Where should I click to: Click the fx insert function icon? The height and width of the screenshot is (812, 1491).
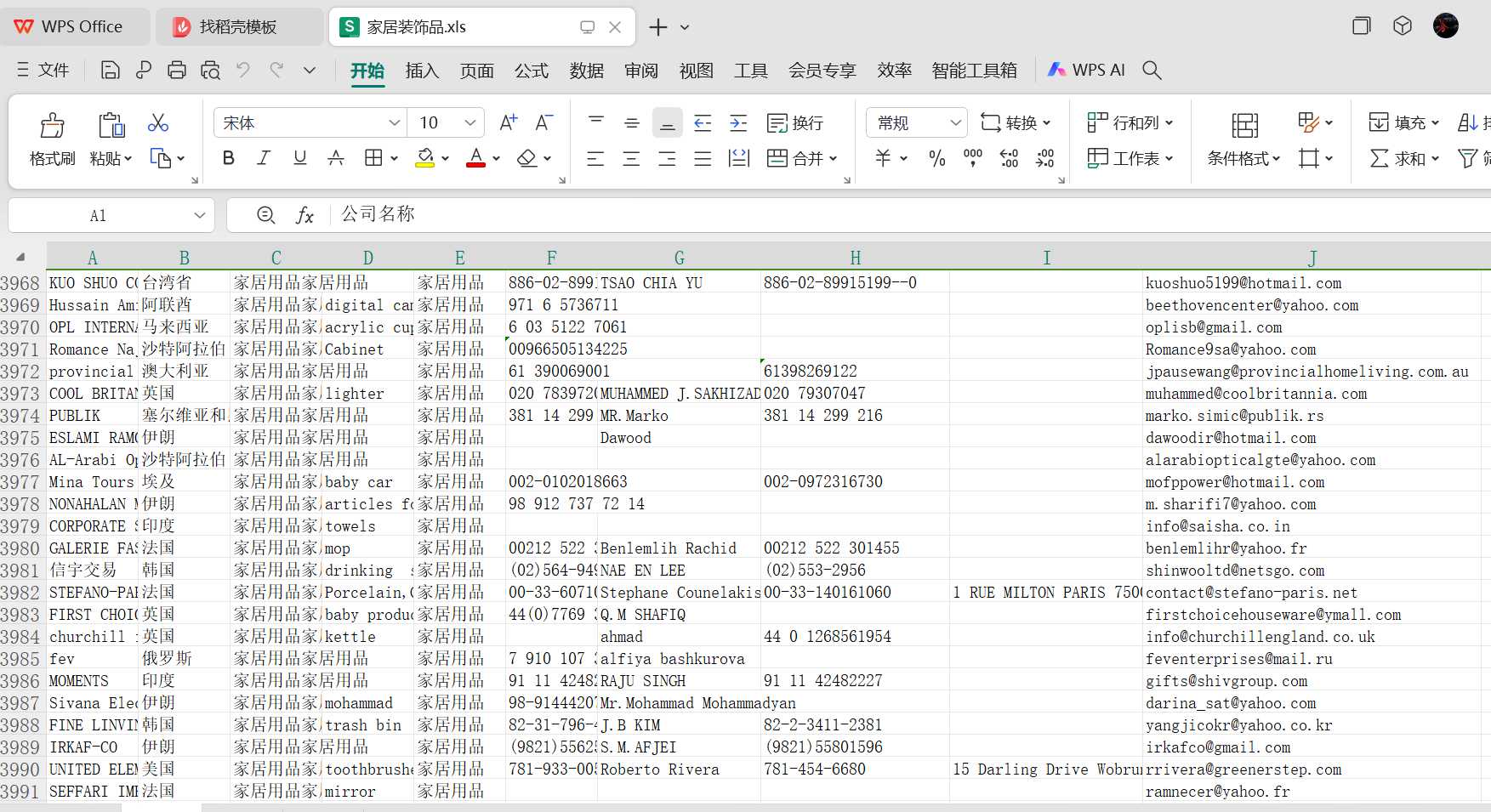pos(304,215)
